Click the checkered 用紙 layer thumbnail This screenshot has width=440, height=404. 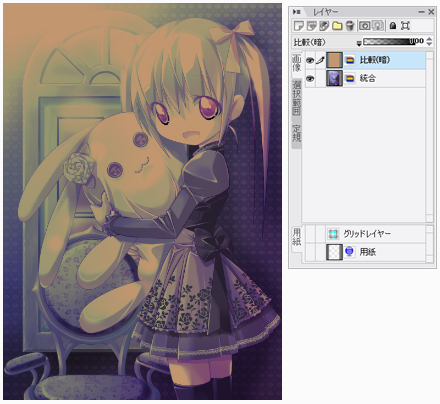334,252
